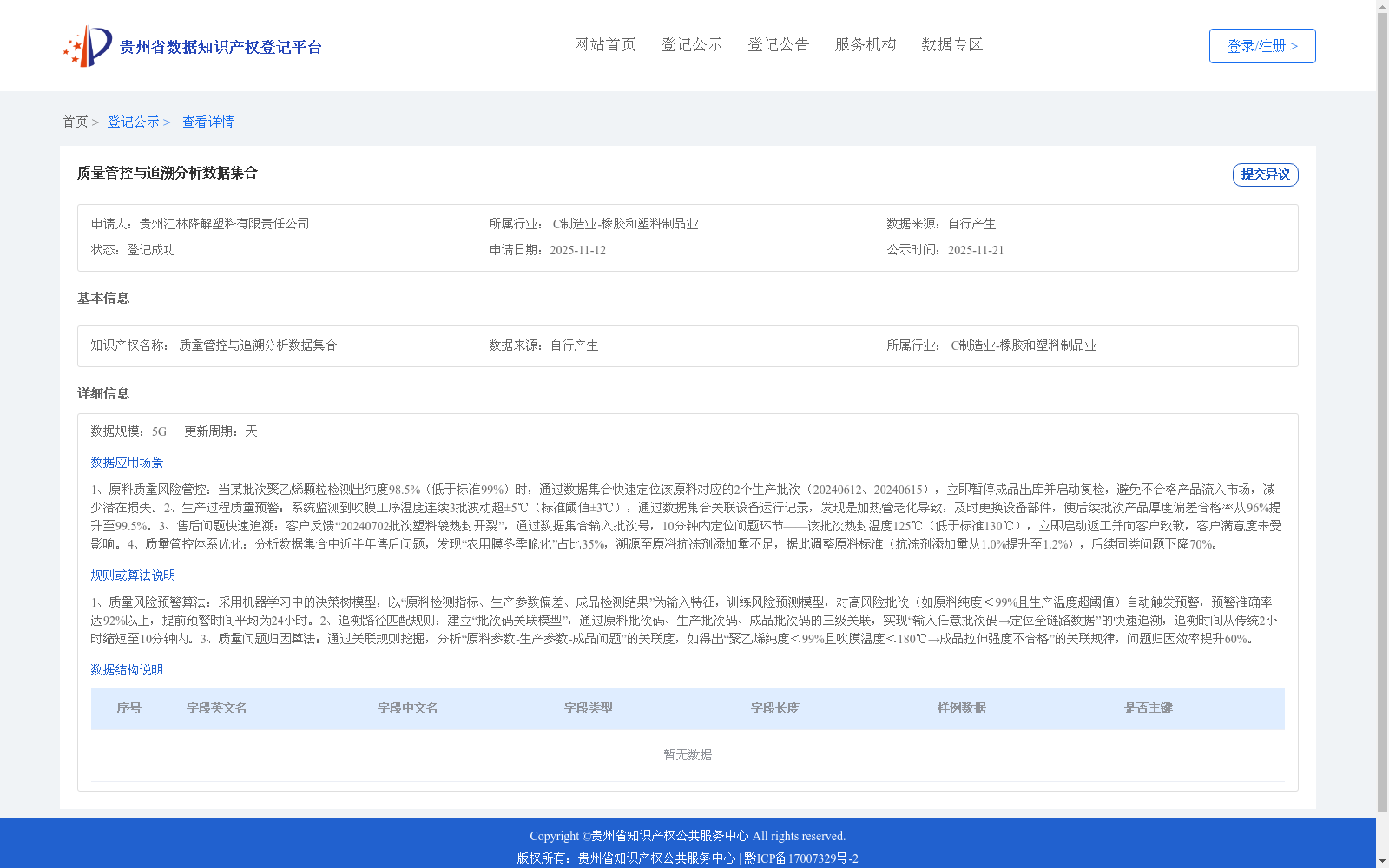Click the scrollbar down arrow
Viewport: 1389px width, 868px height.
(1382, 861)
